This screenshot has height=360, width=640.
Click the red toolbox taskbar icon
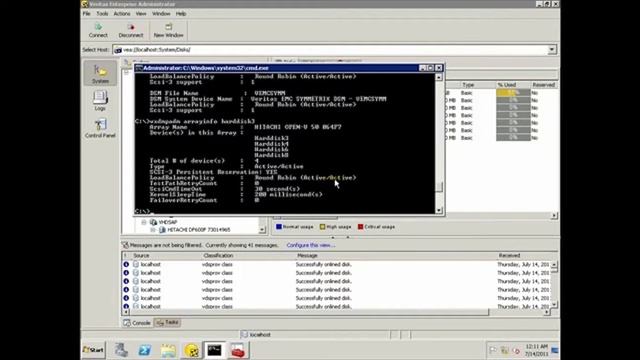pyautogui.click(x=238, y=350)
